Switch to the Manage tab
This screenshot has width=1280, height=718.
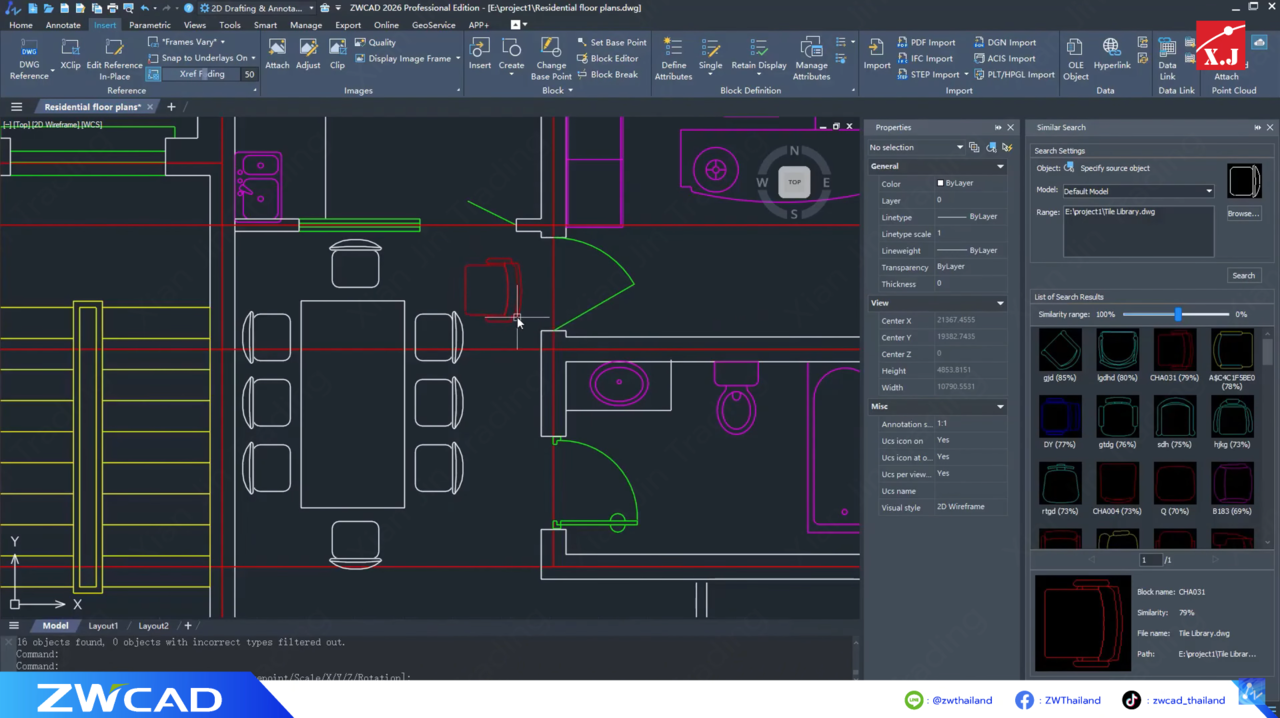point(306,25)
